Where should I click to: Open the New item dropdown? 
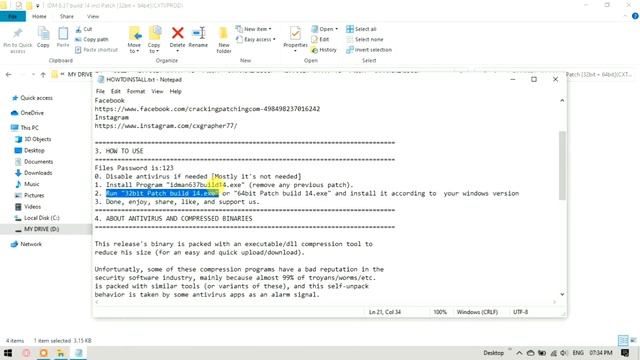tap(253, 29)
